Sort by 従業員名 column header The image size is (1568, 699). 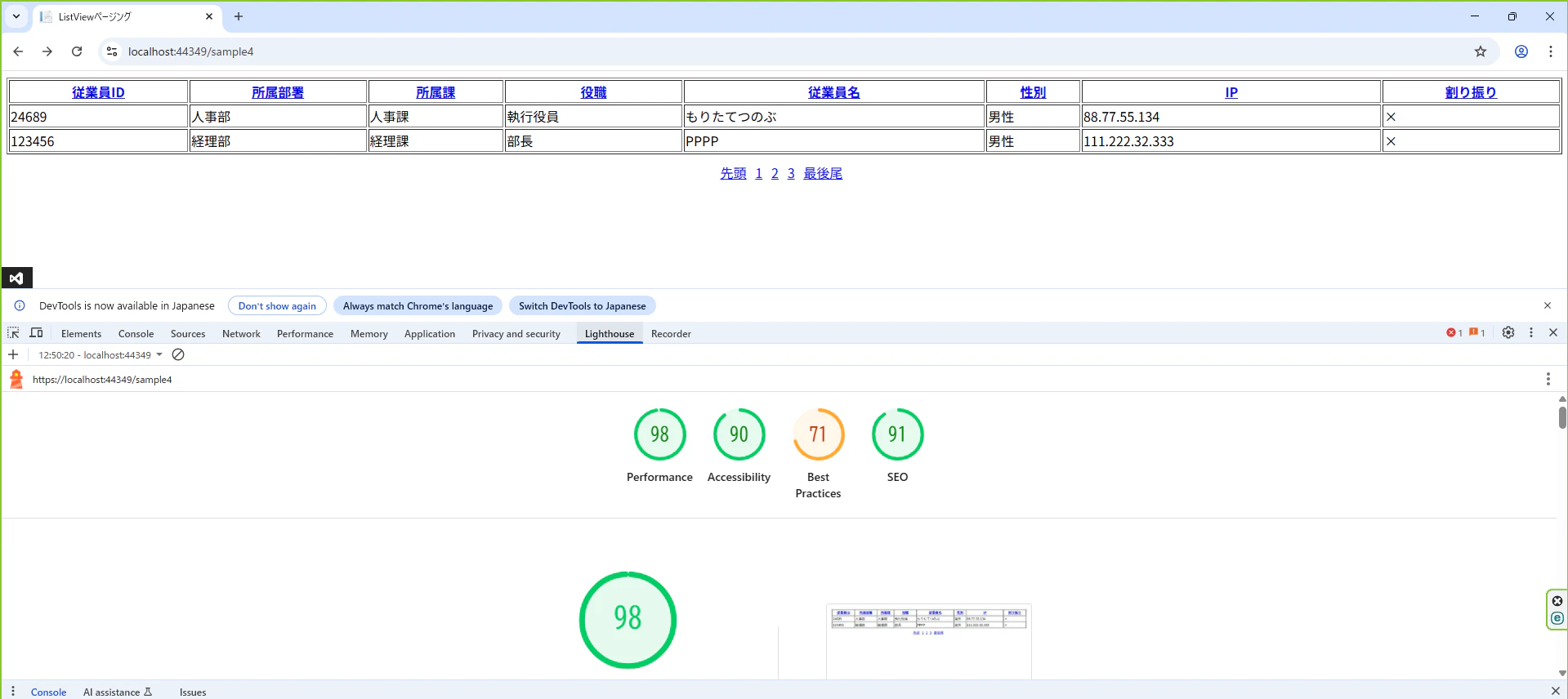[834, 92]
